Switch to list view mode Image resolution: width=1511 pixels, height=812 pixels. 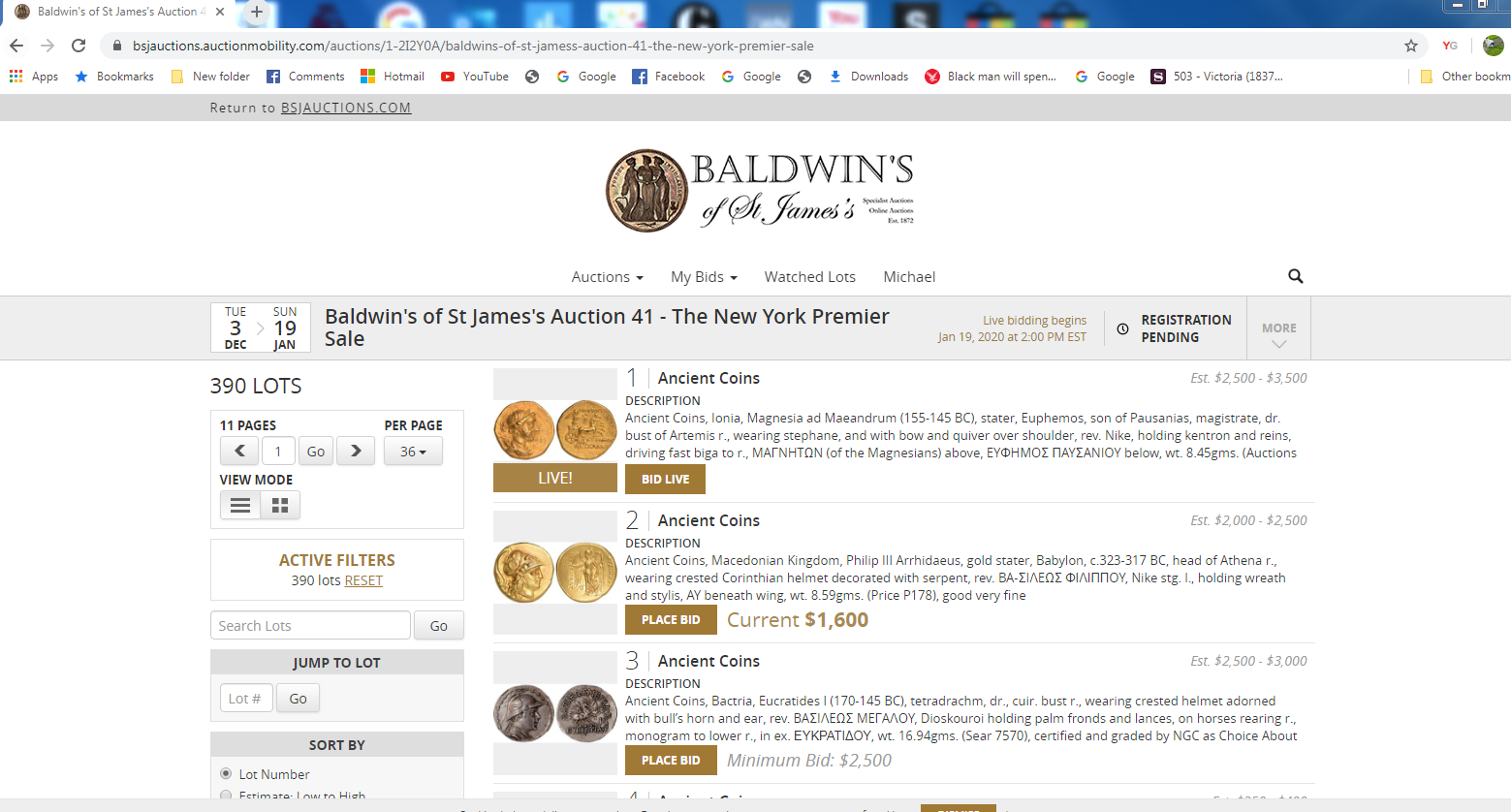click(x=240, y=505)
